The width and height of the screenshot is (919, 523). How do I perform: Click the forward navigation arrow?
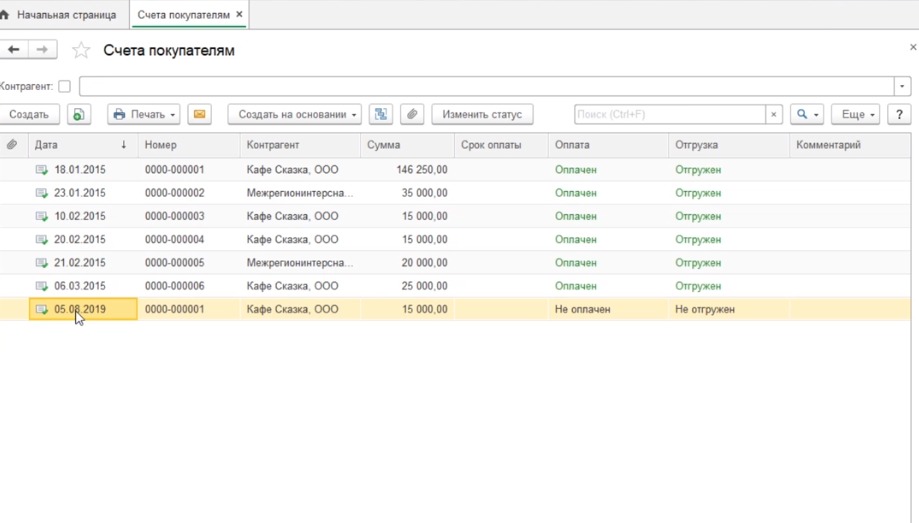click(42, 50)
